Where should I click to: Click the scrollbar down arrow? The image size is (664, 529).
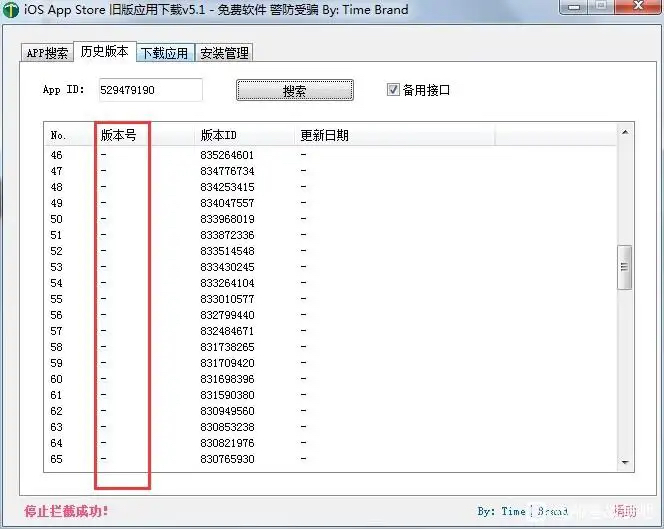click(625, 463)
